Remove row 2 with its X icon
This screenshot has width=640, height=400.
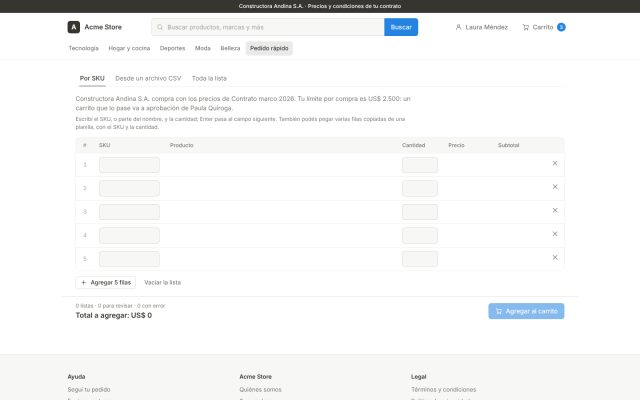(555, 187)
